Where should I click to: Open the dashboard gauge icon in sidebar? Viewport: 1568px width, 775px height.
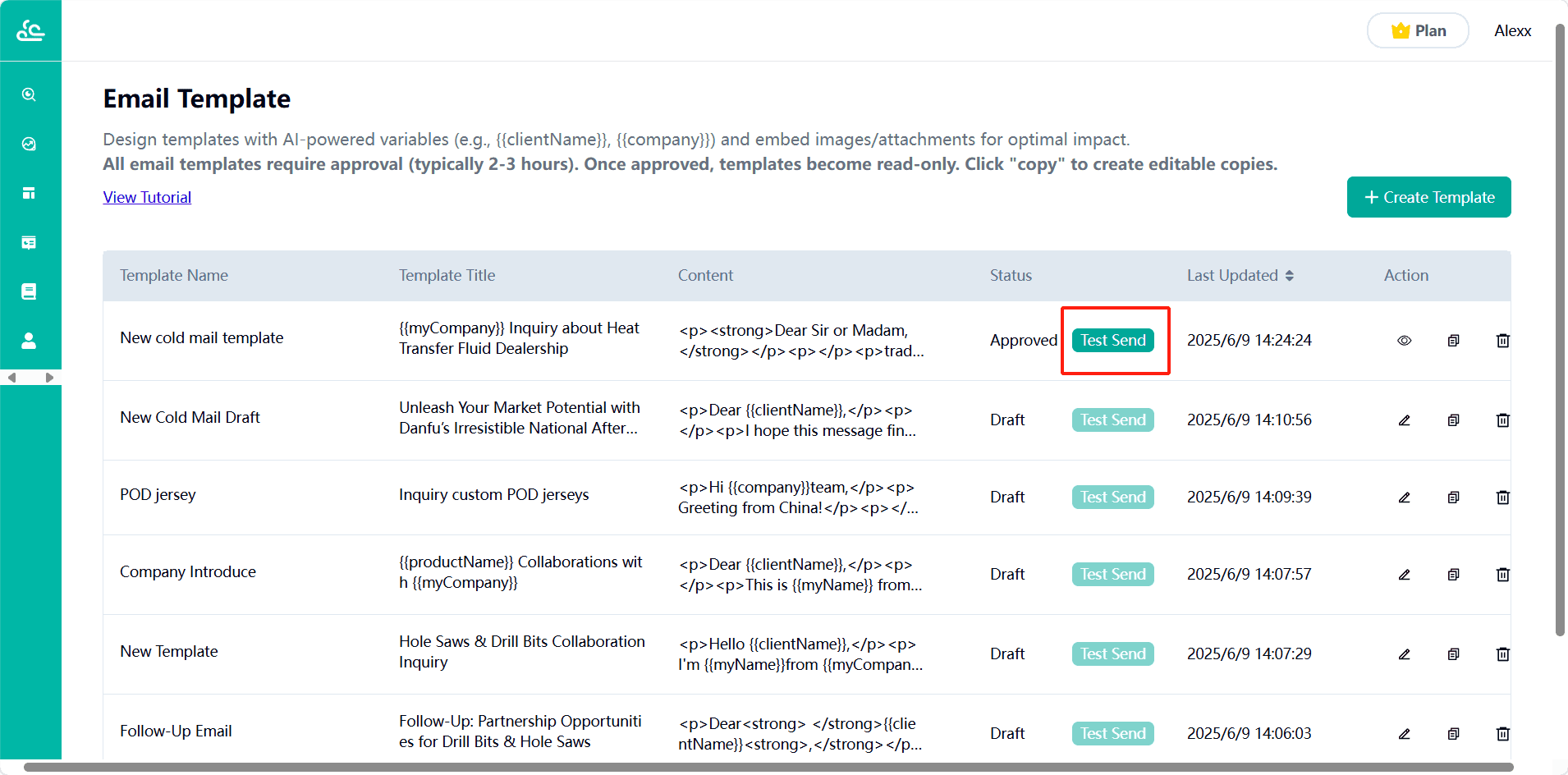pyautogui.click(x=29, y=144)
